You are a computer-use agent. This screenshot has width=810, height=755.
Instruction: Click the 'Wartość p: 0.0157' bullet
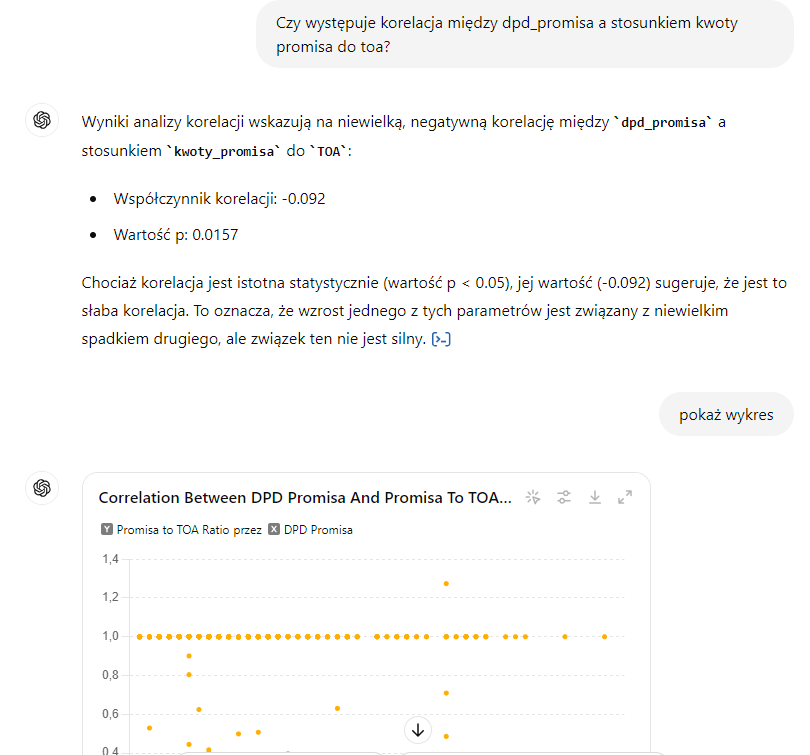tap(175, 235)
